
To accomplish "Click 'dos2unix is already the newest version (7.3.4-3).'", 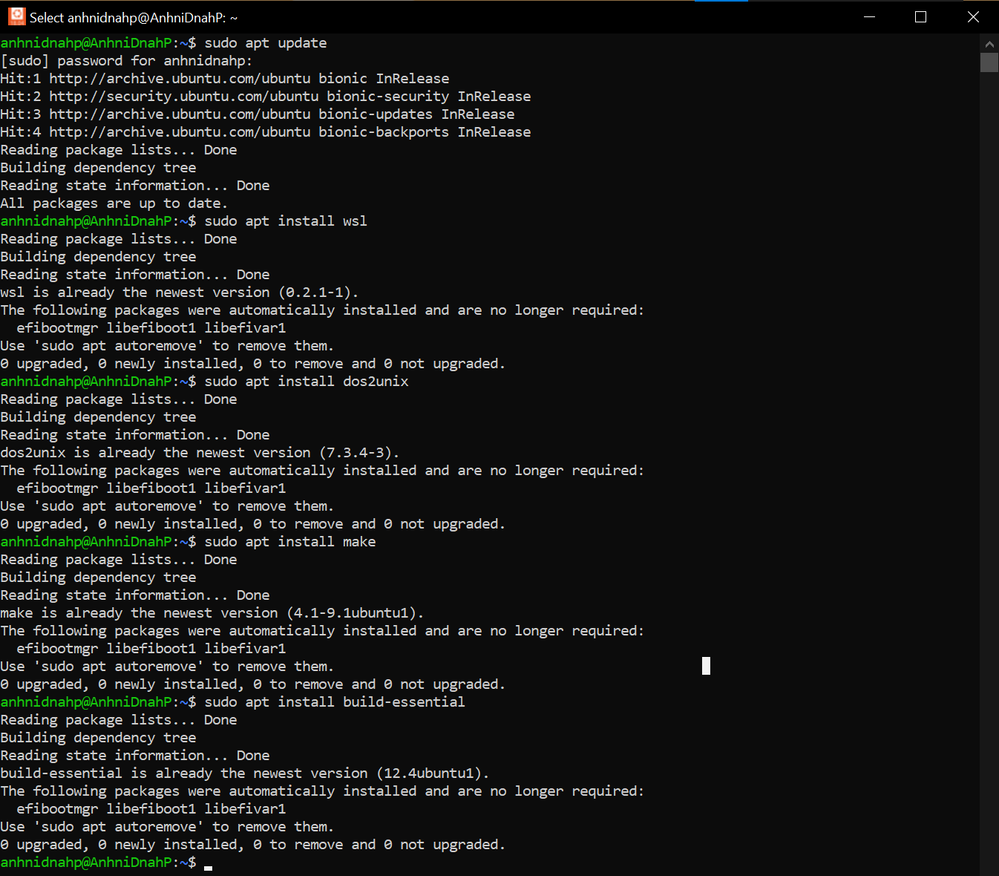I will click(199, 453).
